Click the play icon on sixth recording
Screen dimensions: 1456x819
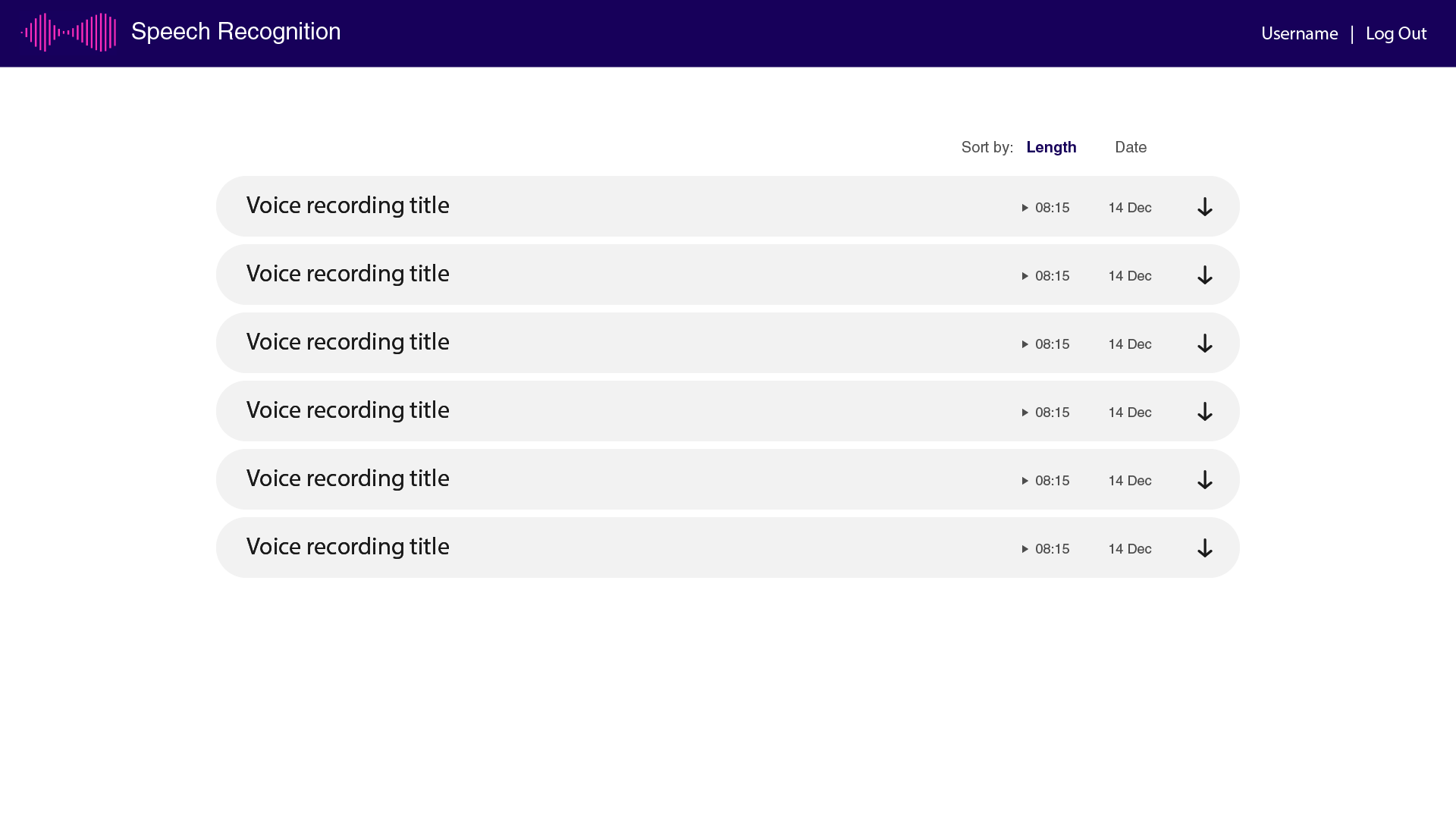(1024, 548)
